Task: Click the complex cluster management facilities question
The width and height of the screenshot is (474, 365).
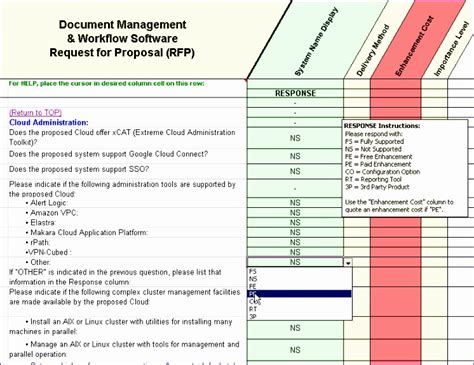Action: (125, 297)
